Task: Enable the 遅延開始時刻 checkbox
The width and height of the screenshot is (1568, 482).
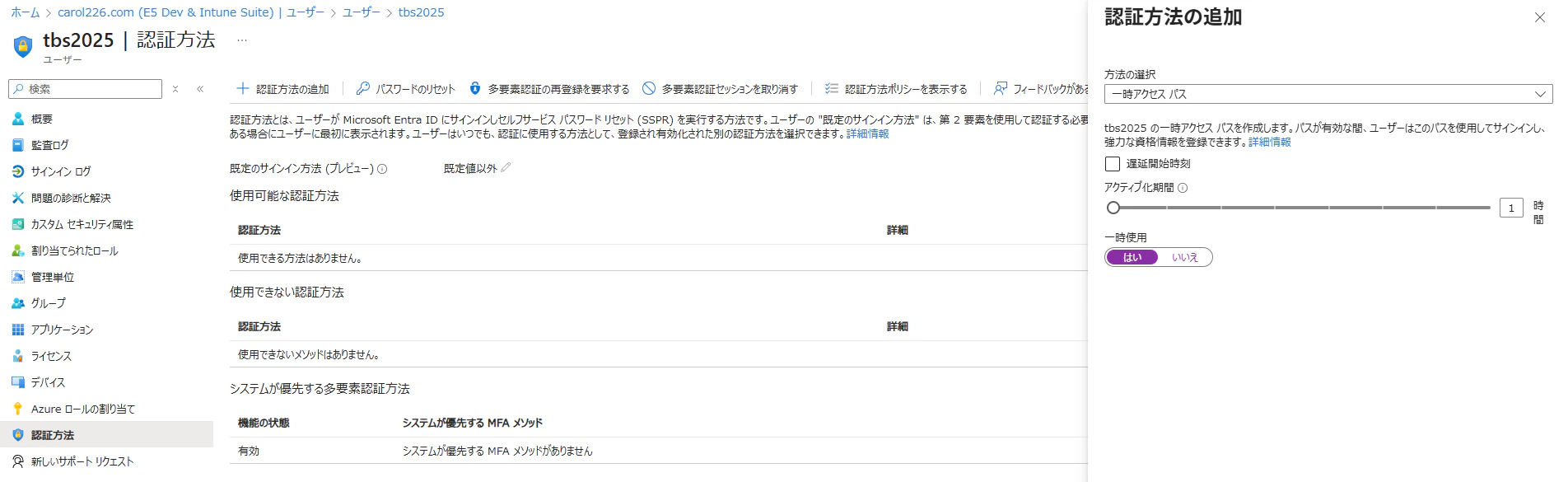Action: coord(1113,164)
